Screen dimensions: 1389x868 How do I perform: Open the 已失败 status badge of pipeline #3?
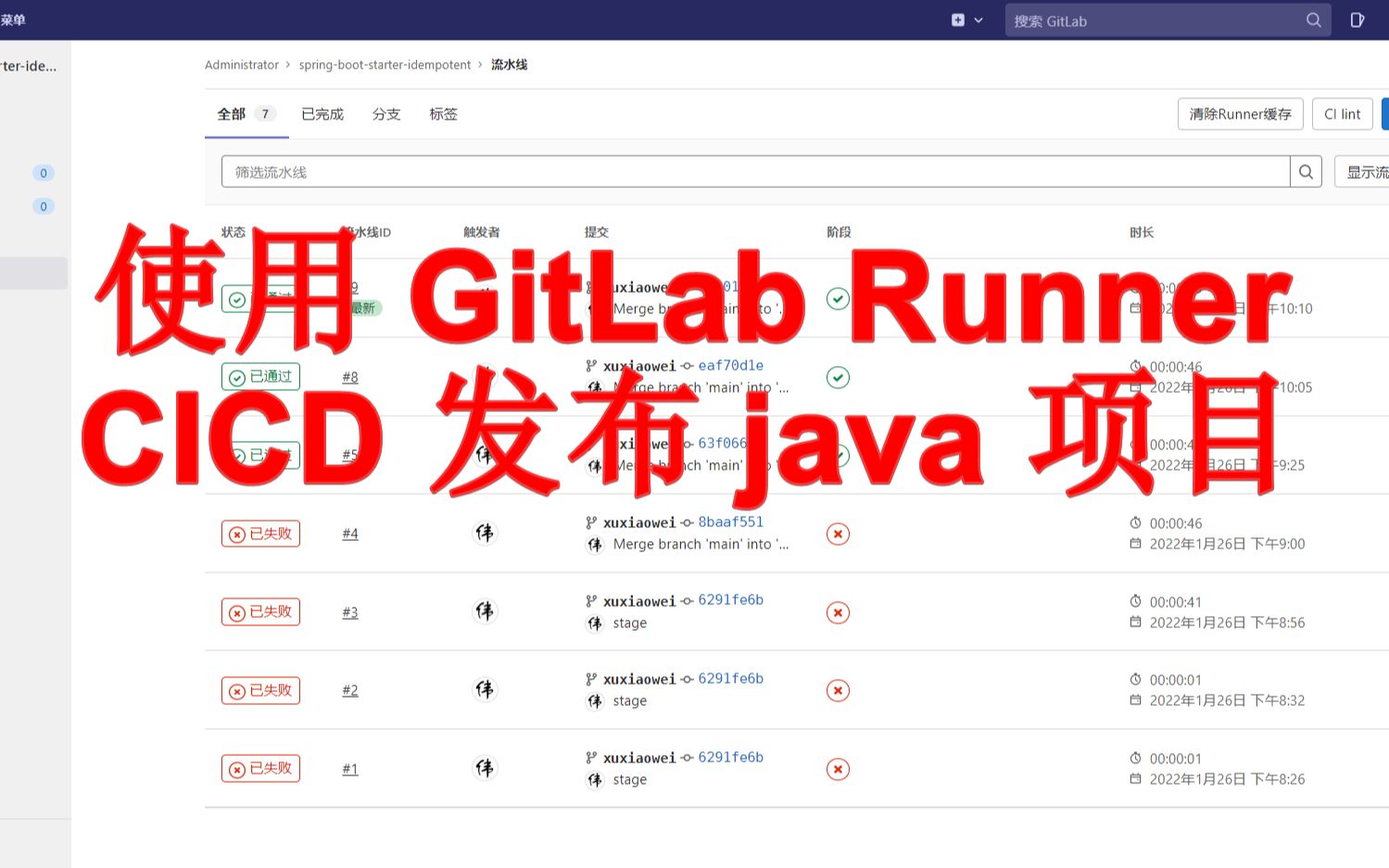[x=260, y=611]
